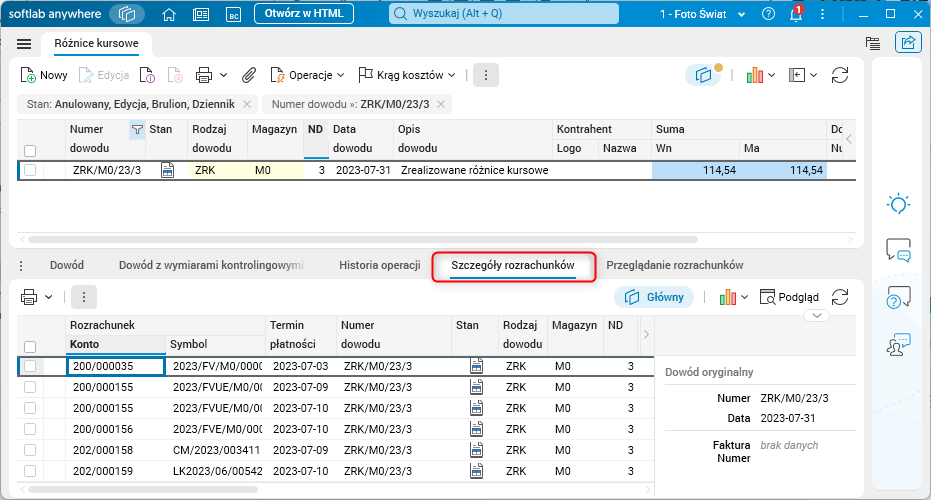931x500 pixels.
Task: Open the help question mark icon
Action: pos(768,14)
